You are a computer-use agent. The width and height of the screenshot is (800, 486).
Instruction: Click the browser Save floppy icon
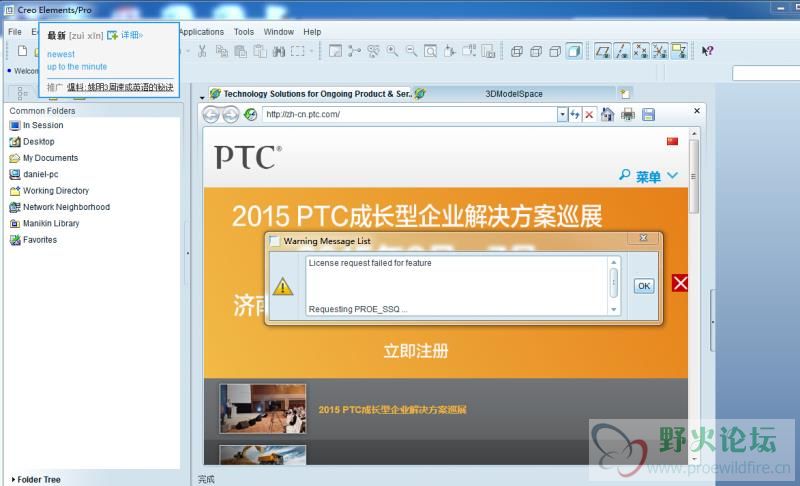pos(648,114)
